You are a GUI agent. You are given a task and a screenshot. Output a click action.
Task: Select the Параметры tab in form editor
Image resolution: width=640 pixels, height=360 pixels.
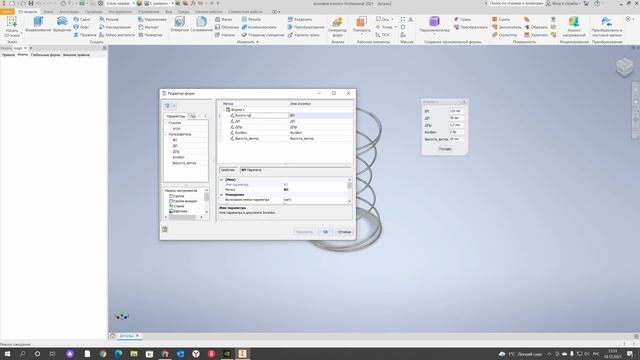pyautogui.click(x=176, y=116)
